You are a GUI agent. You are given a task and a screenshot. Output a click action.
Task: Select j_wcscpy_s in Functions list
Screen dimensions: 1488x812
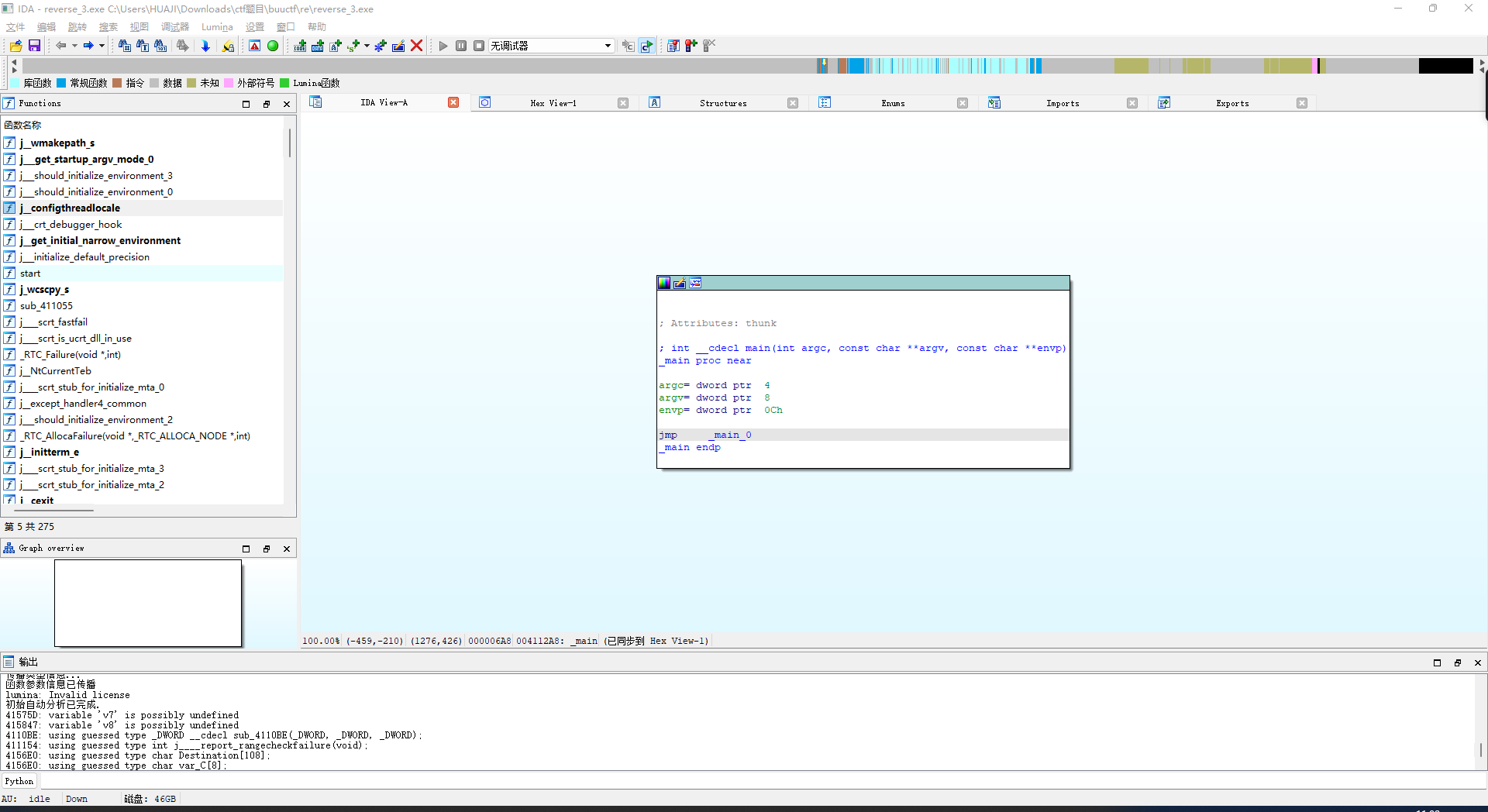pyautogui.click(x=142, y=289)
